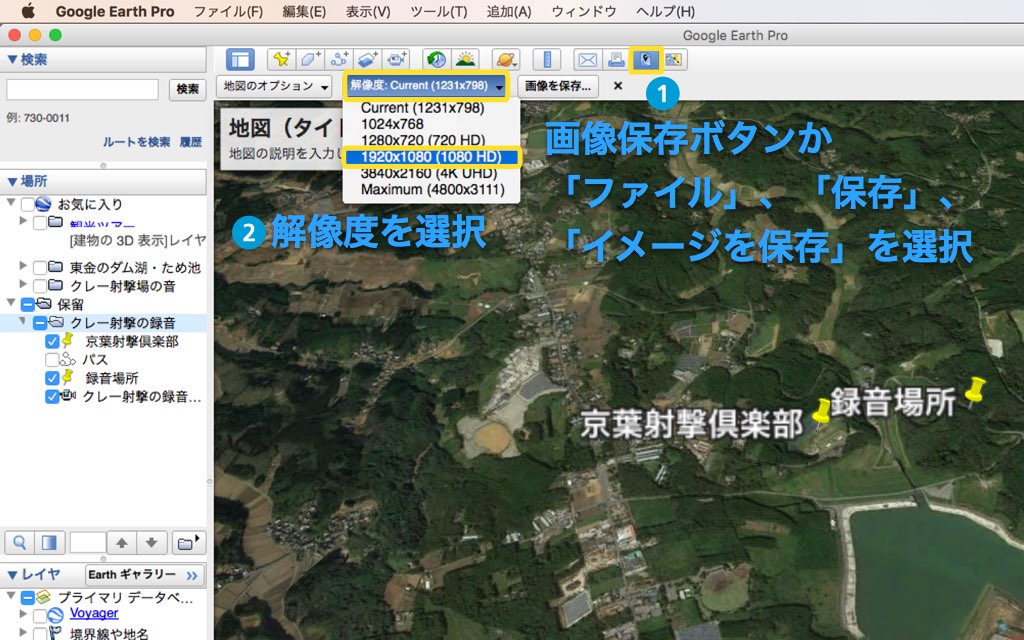Collapse the 検索 panel triangle

pos(12,59)
